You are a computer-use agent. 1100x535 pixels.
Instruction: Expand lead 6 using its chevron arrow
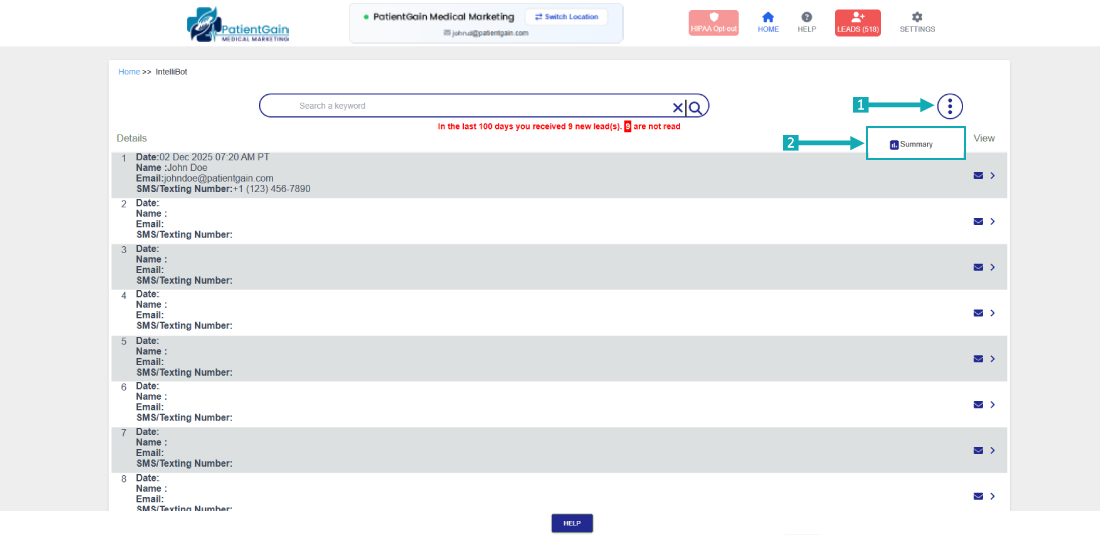pyautogui.click(x=993, y=405)
